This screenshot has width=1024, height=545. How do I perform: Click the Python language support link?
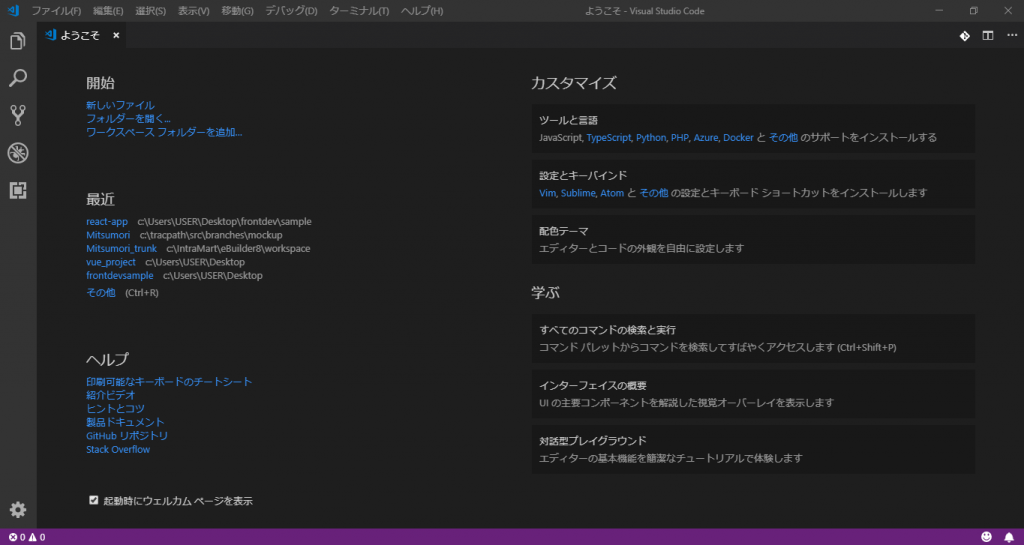[650, 138]
